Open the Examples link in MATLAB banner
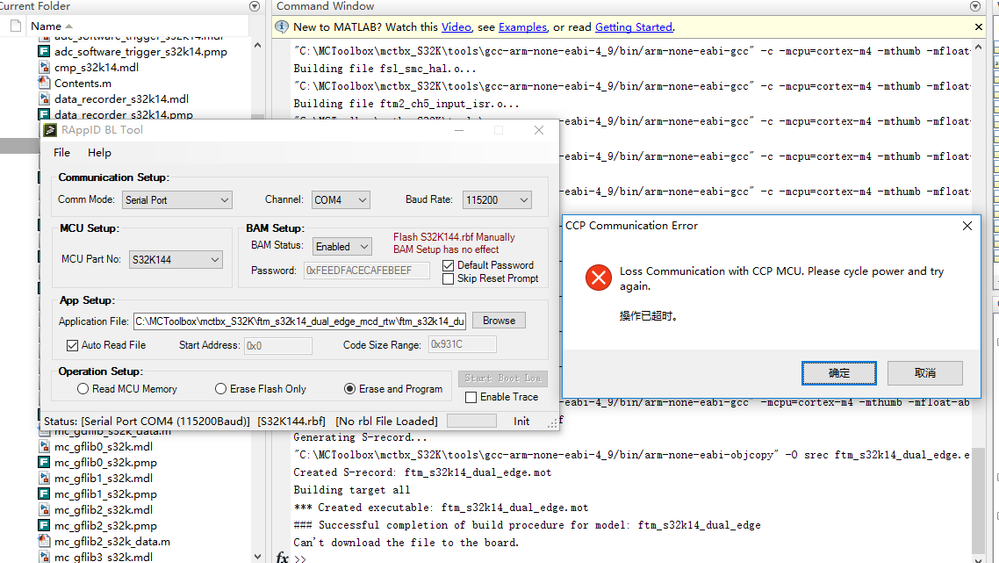Image resolution: width=999 pixels, height=563 pixels. pyautogui.click(x=522, y=27)
